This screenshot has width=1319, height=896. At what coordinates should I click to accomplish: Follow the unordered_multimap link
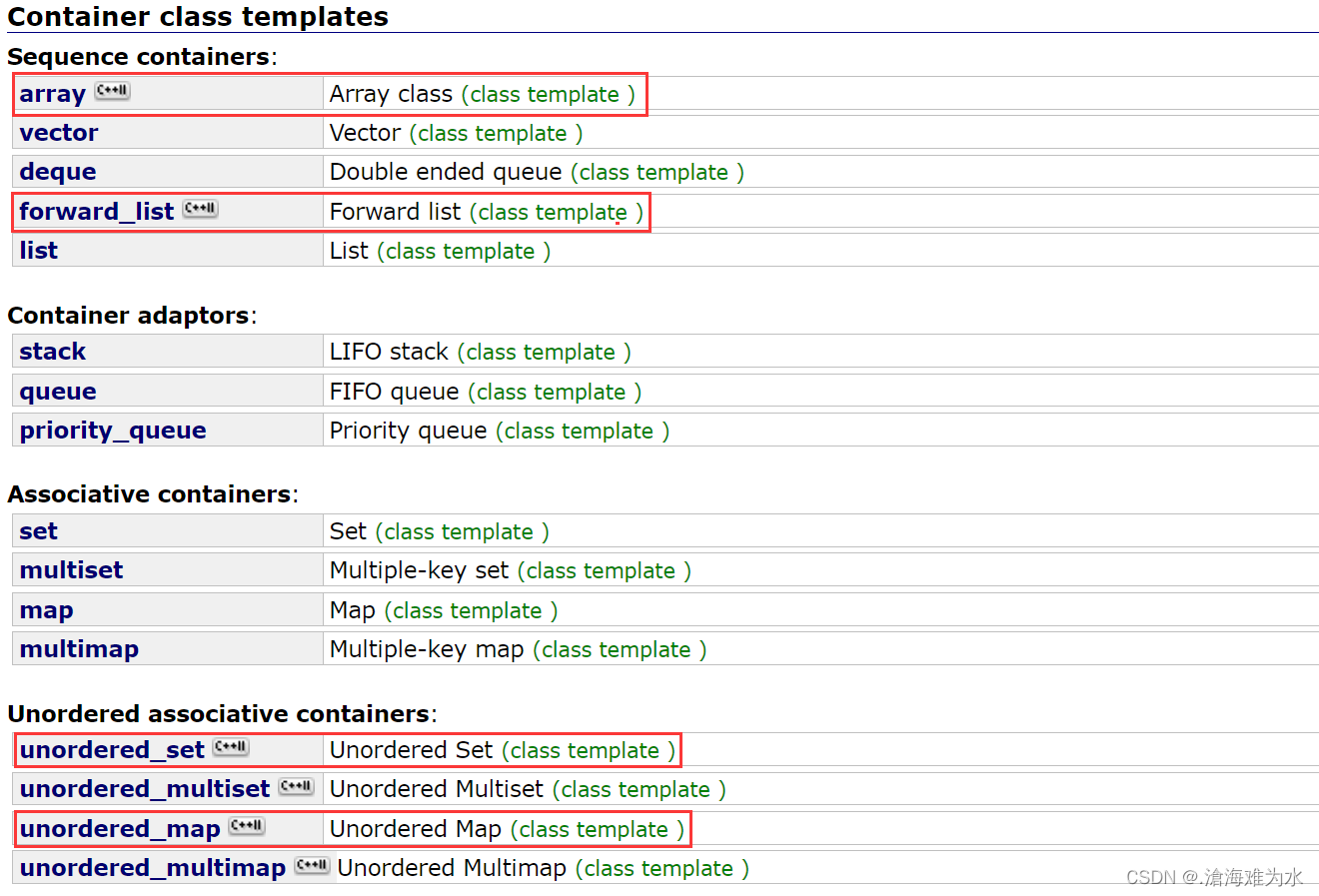click(153, 868)
